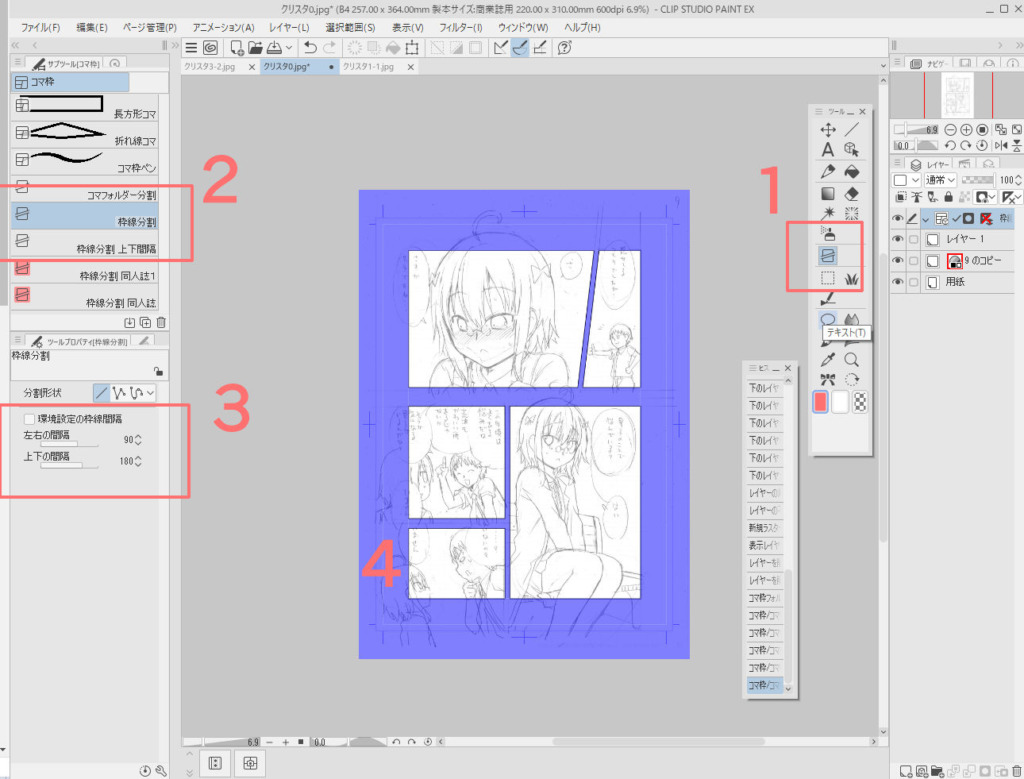Toggle visibility of 9 のコピー layer
The image size is (1024, 779).
click(x=898, y=261)
